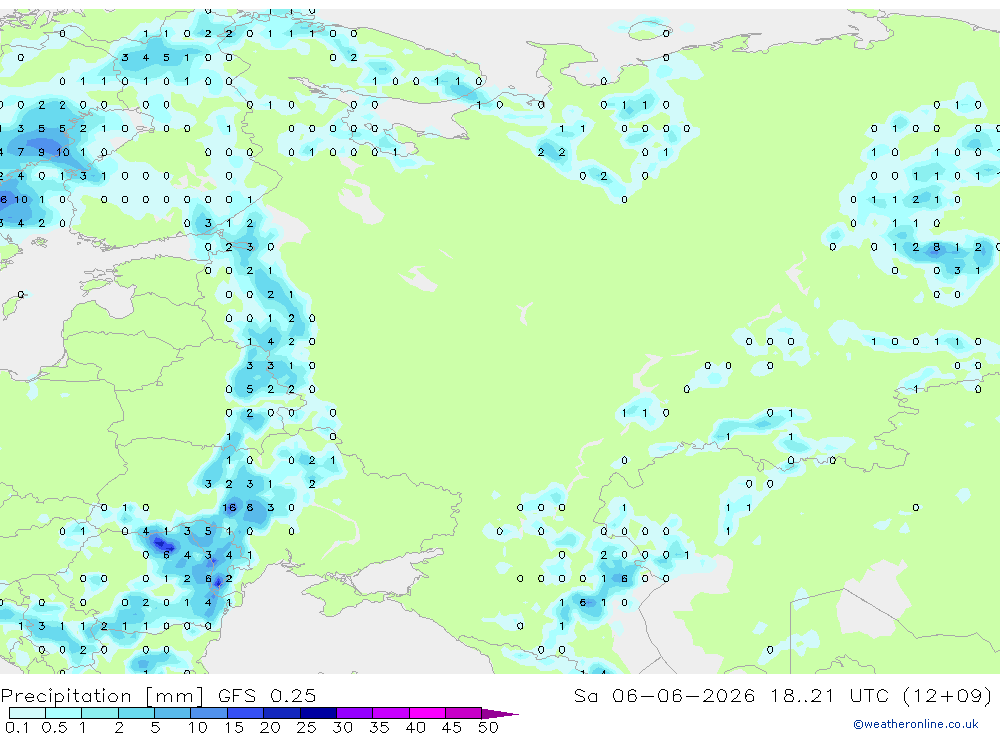Click the '15' legend scale label

234,727
